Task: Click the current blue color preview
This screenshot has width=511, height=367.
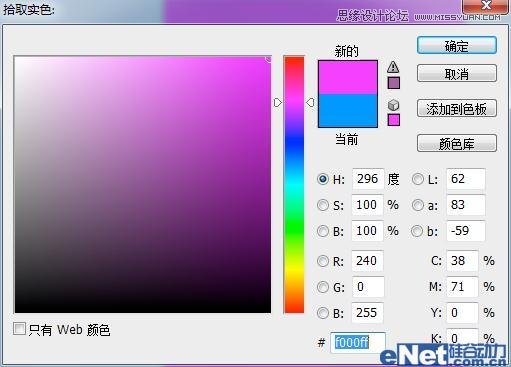Action: click(348, 111)
